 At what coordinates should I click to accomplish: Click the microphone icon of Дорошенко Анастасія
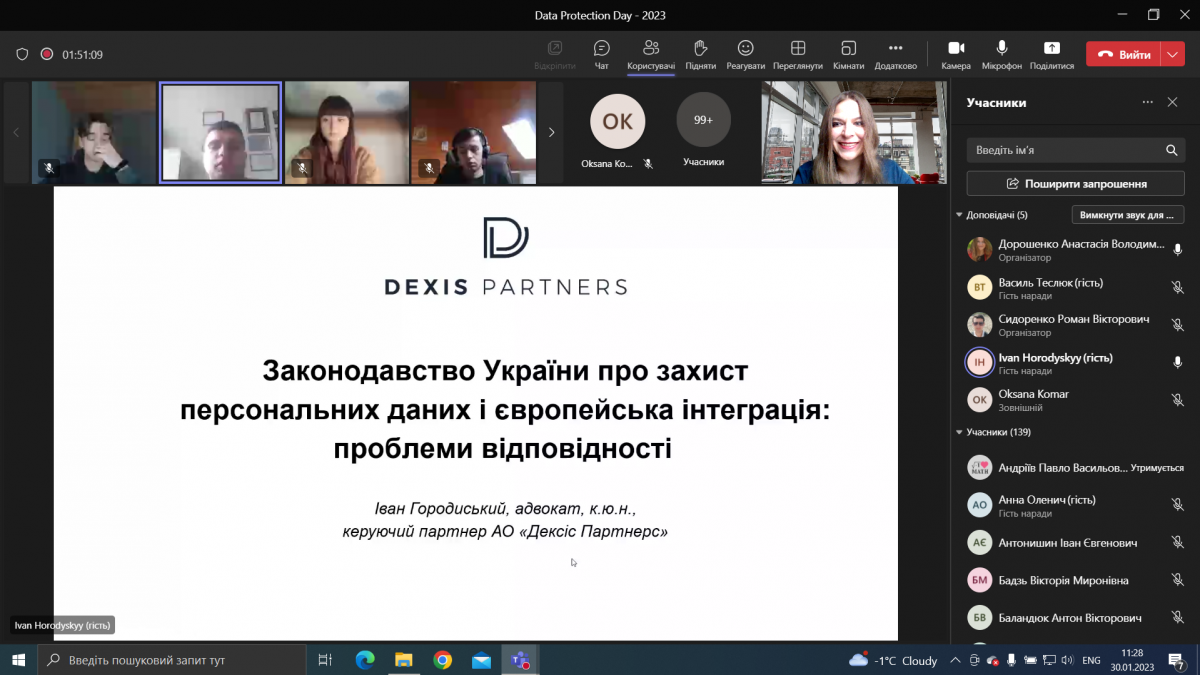click(x=1177, y=250)
